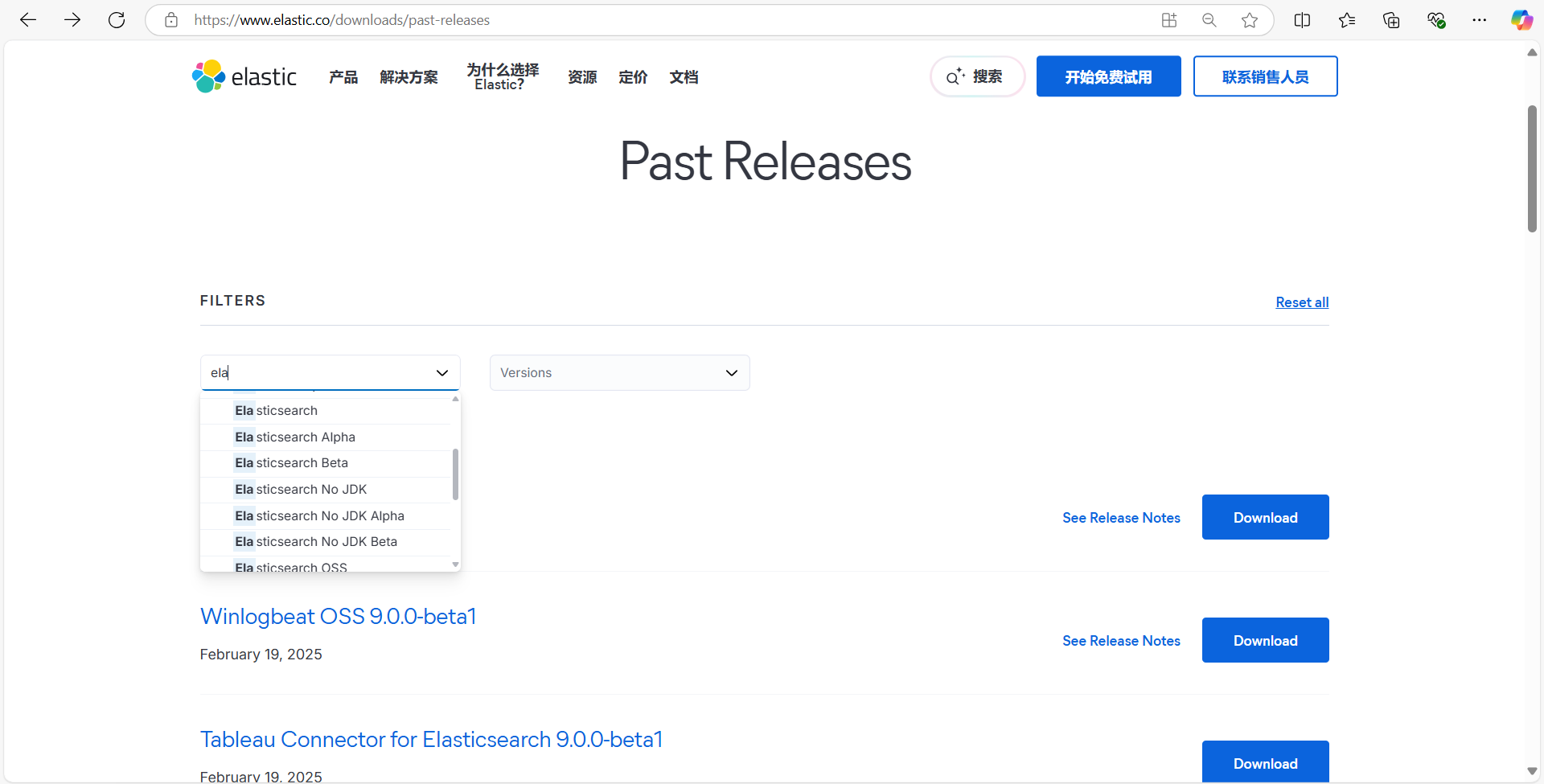
Task: Download Tableau Connector for Elasticsearch
Action: click(1265, 761)
